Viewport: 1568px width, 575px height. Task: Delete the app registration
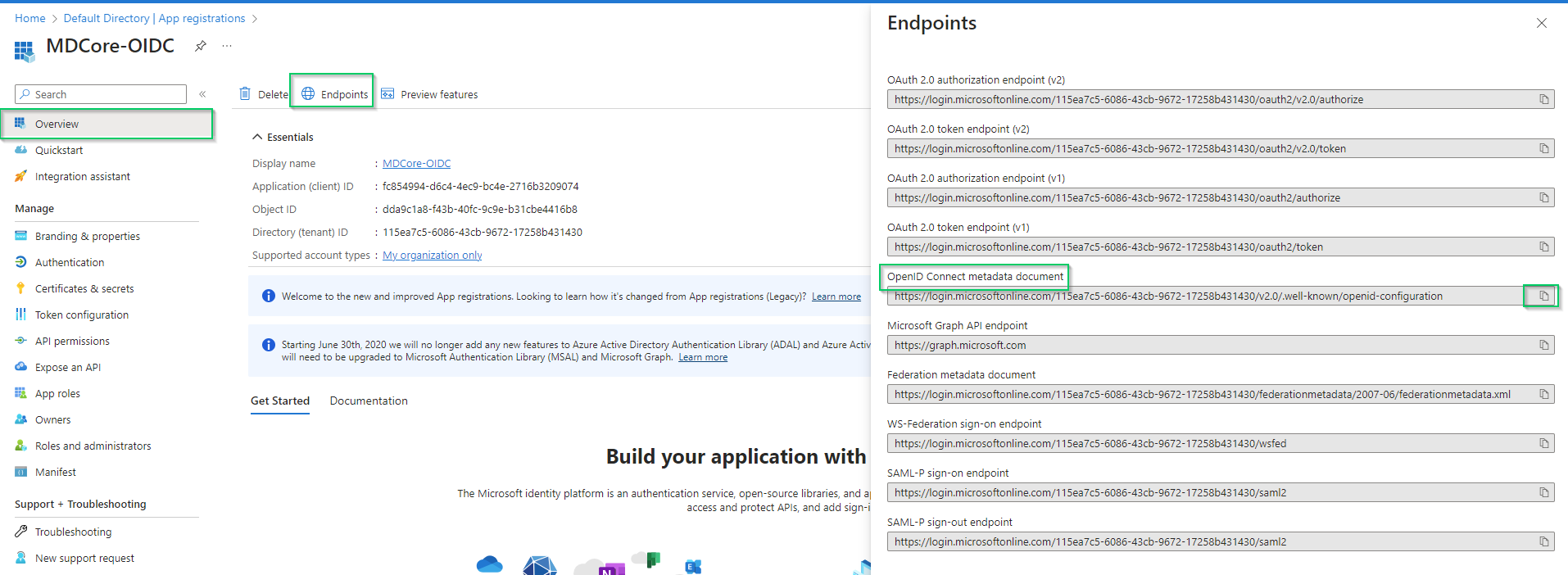[264, 94]
